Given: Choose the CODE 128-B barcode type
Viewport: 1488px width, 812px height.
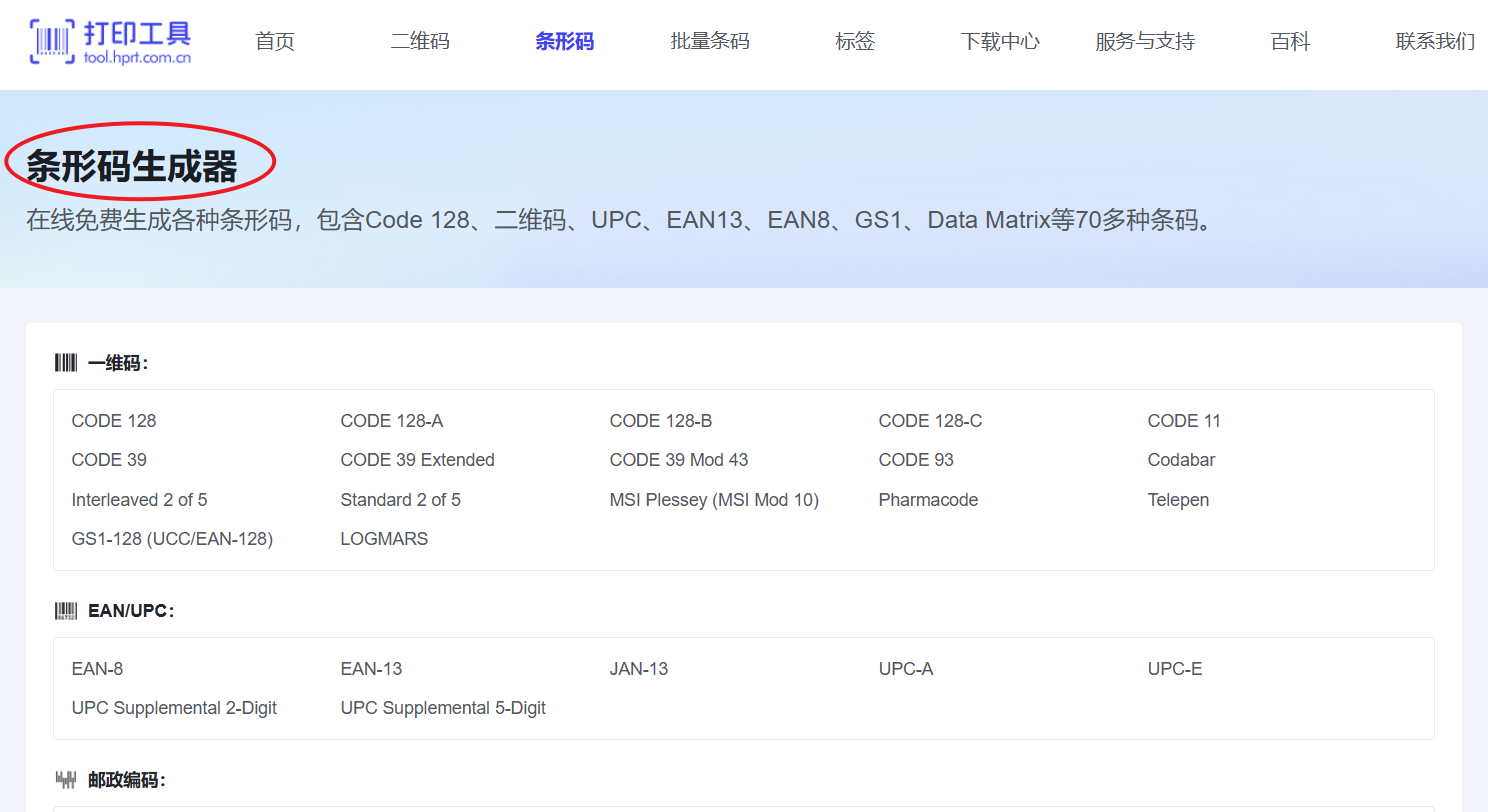Looking at the screenshot, I should pyautogui.click(x=661, y=421).
